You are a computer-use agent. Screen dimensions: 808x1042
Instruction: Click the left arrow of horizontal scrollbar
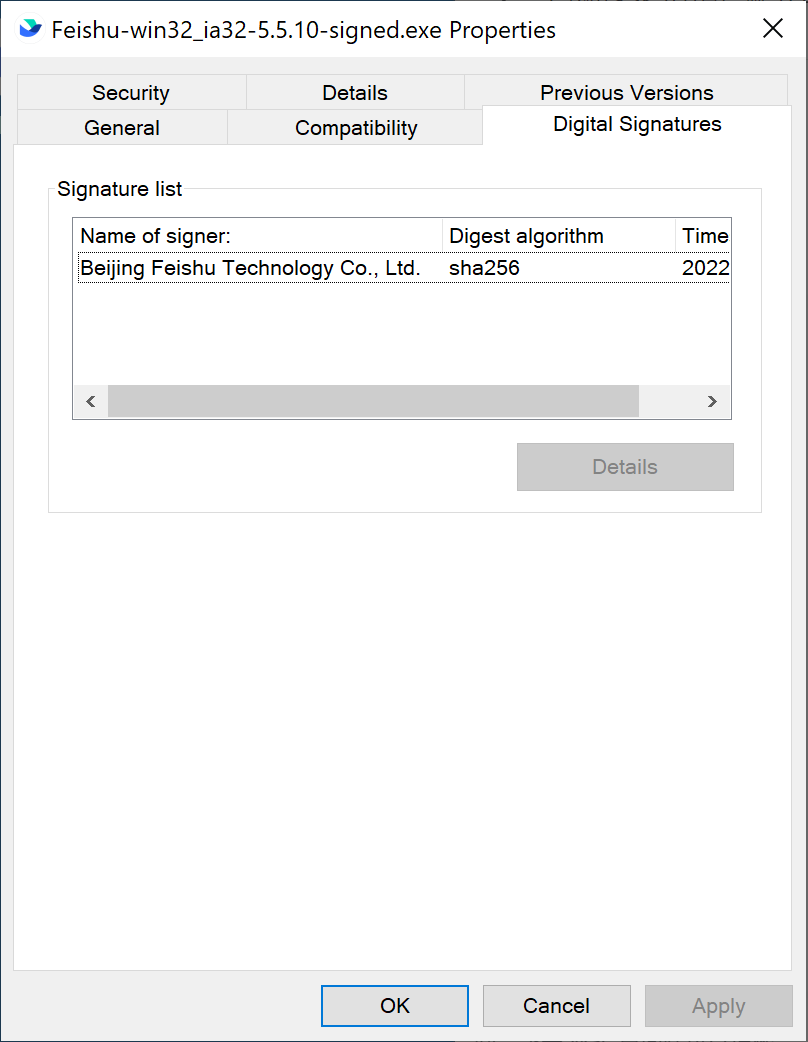click(x=90, y=402)
